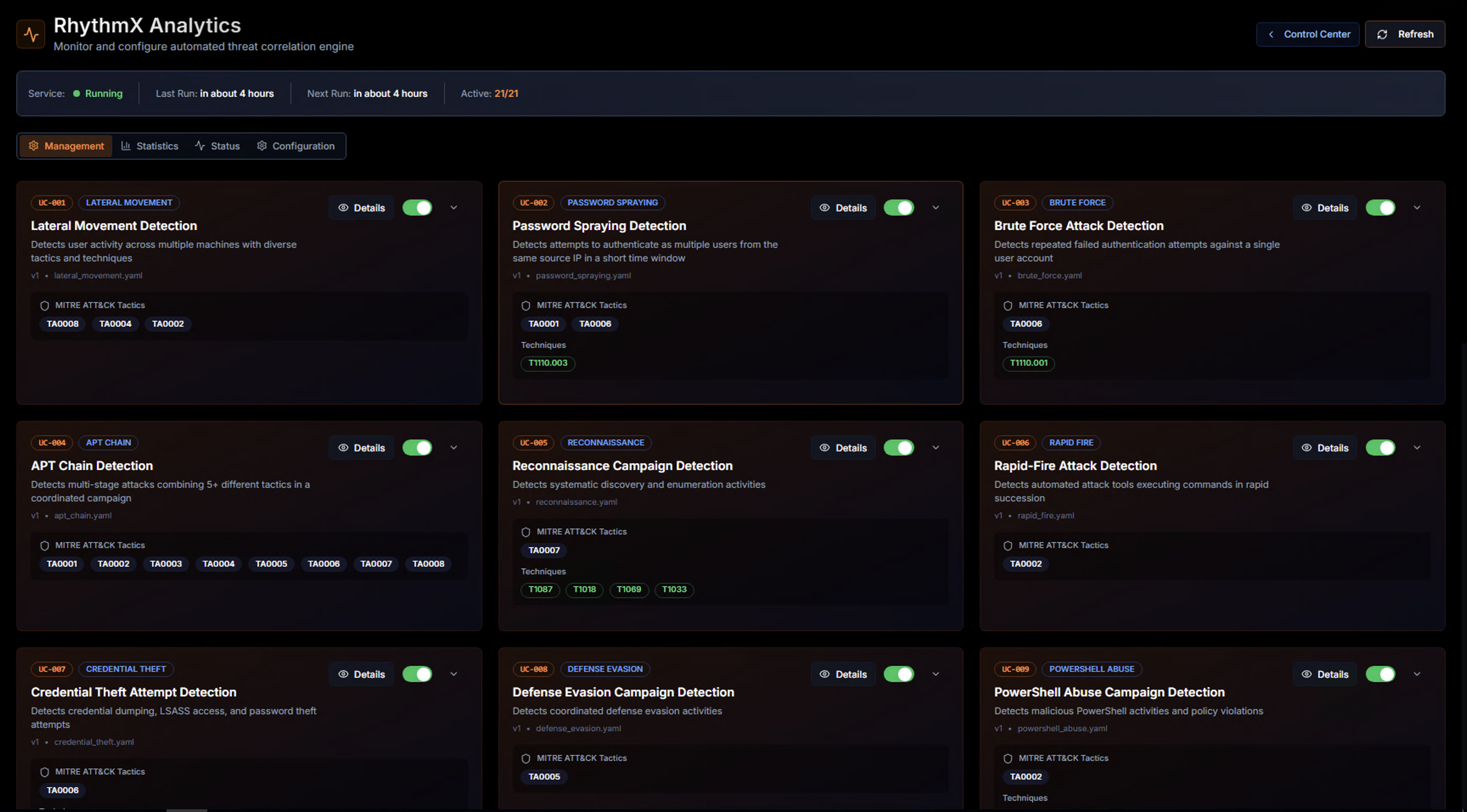Expand the Reconnaissance Campaign Detection card
Viewport: 1467px width, 812px height.
click(x=936, y=448)
